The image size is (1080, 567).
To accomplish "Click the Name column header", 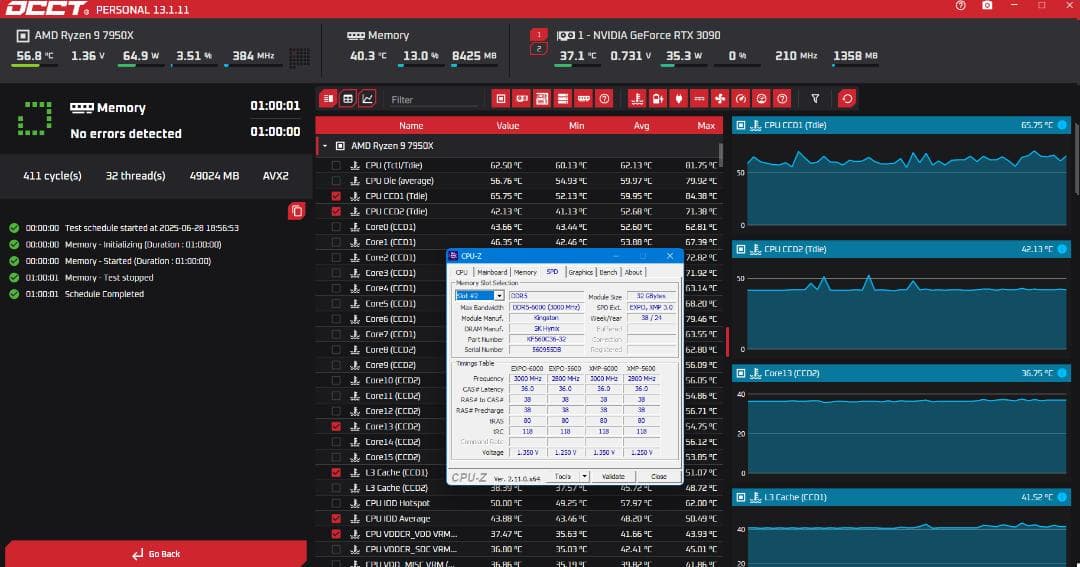I will click(x=411, y=125).
